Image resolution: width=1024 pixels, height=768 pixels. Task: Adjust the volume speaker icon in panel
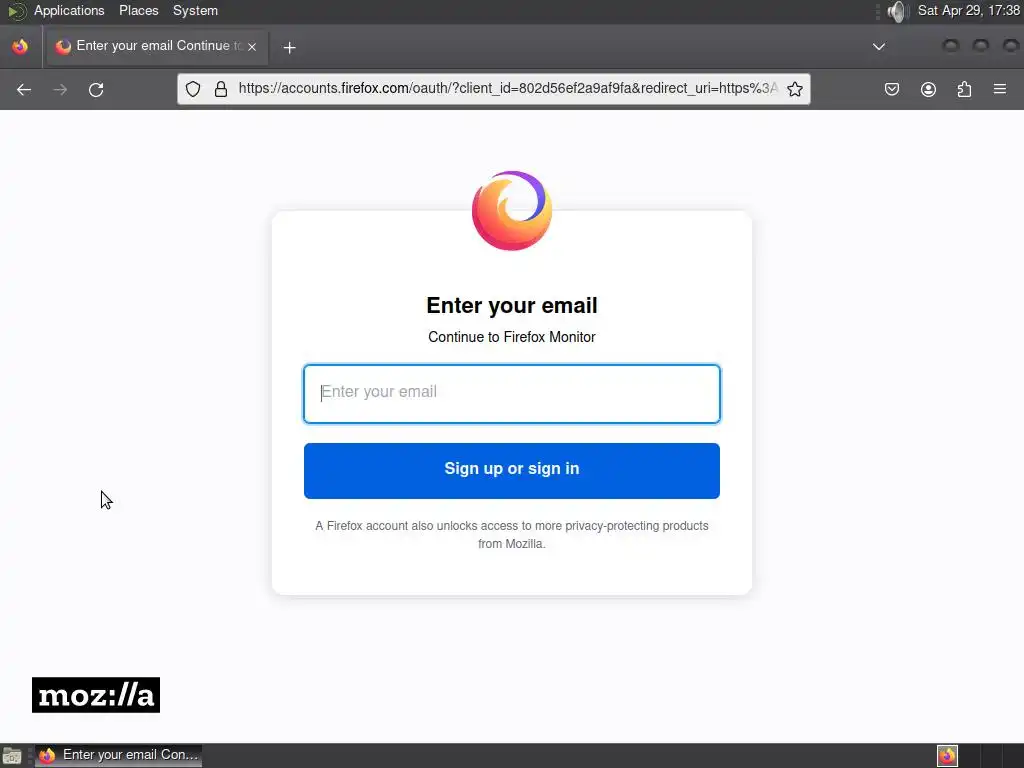(x=899, y=11)
